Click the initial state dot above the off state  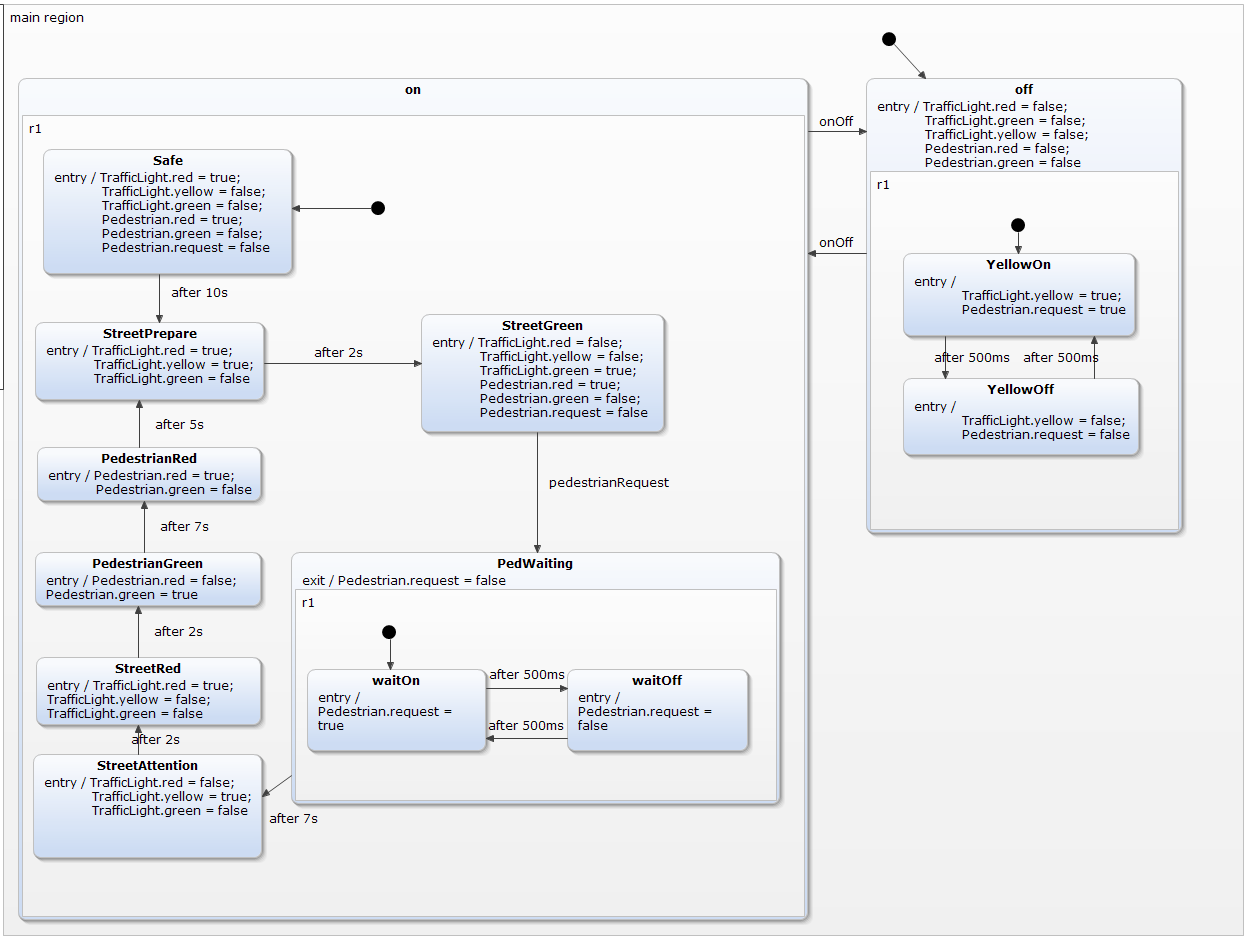point(889,38)
